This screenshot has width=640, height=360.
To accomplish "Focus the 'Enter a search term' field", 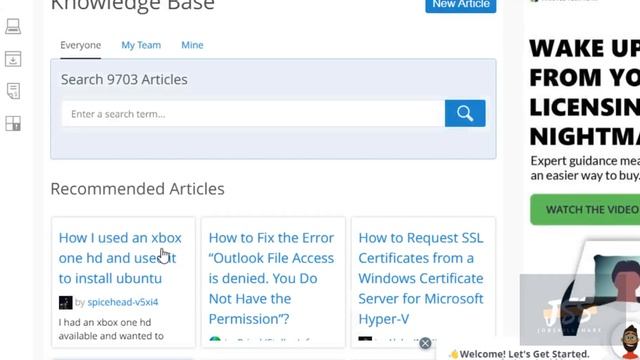I will coord(253,114).
